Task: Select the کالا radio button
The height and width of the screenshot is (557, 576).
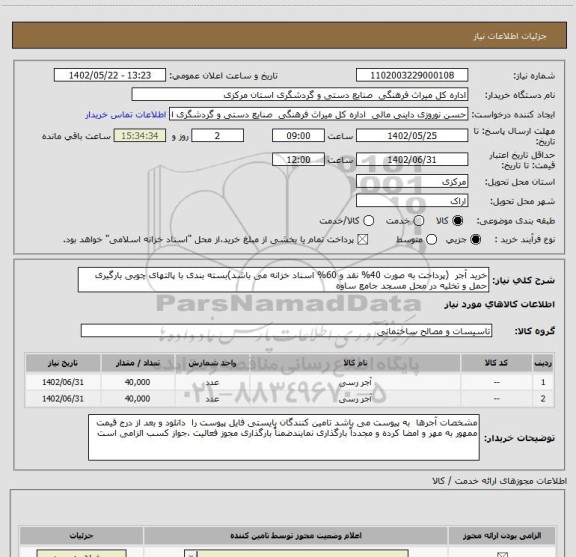Action: pyautogui.click(x=458, y=221)
